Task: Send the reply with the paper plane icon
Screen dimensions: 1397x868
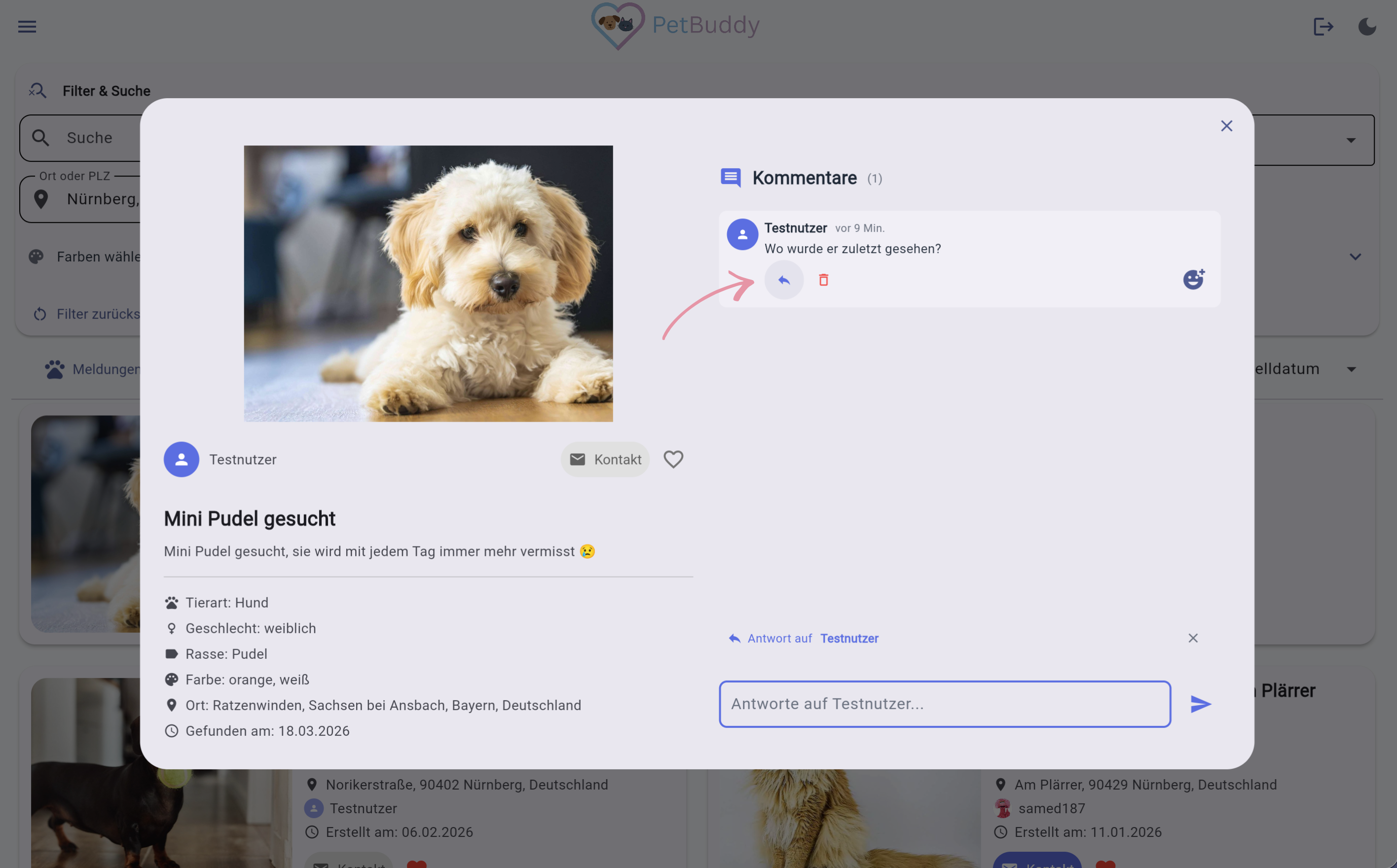Action: tap(1200, 704)
